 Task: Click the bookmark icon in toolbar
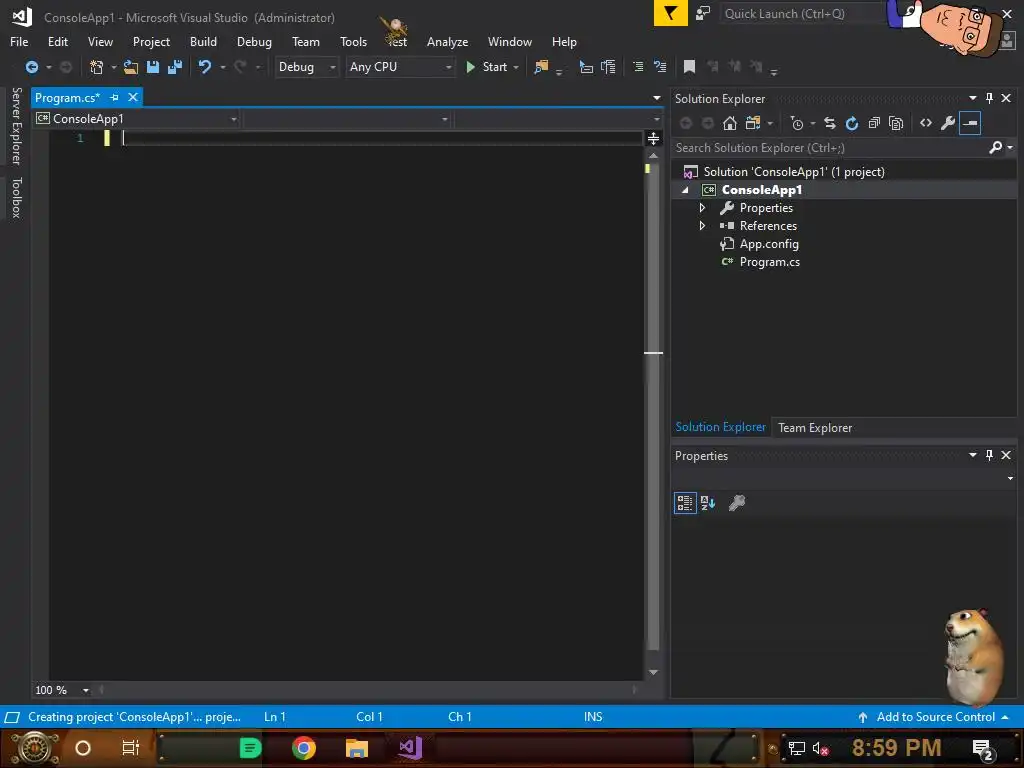coord(689,67)
